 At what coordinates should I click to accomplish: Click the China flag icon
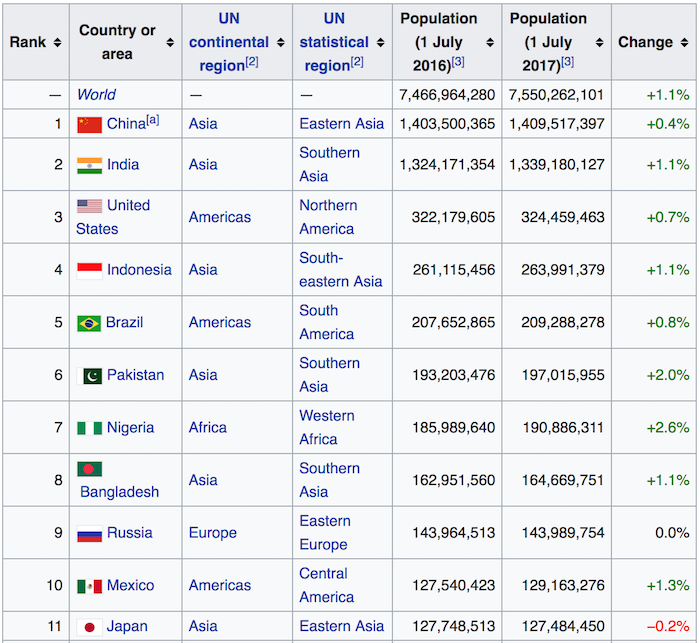[89, 125]
